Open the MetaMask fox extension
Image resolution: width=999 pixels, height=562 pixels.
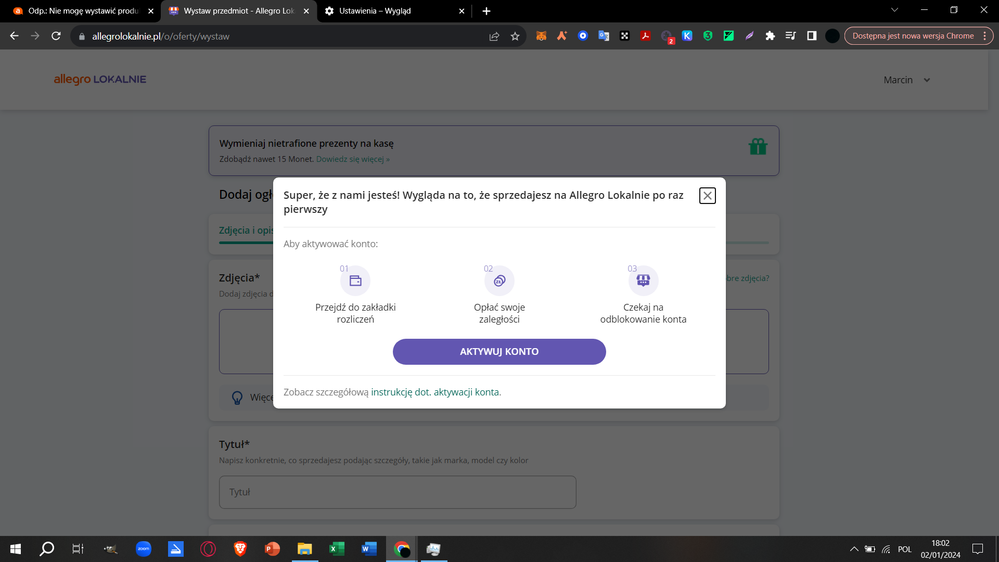541,36
